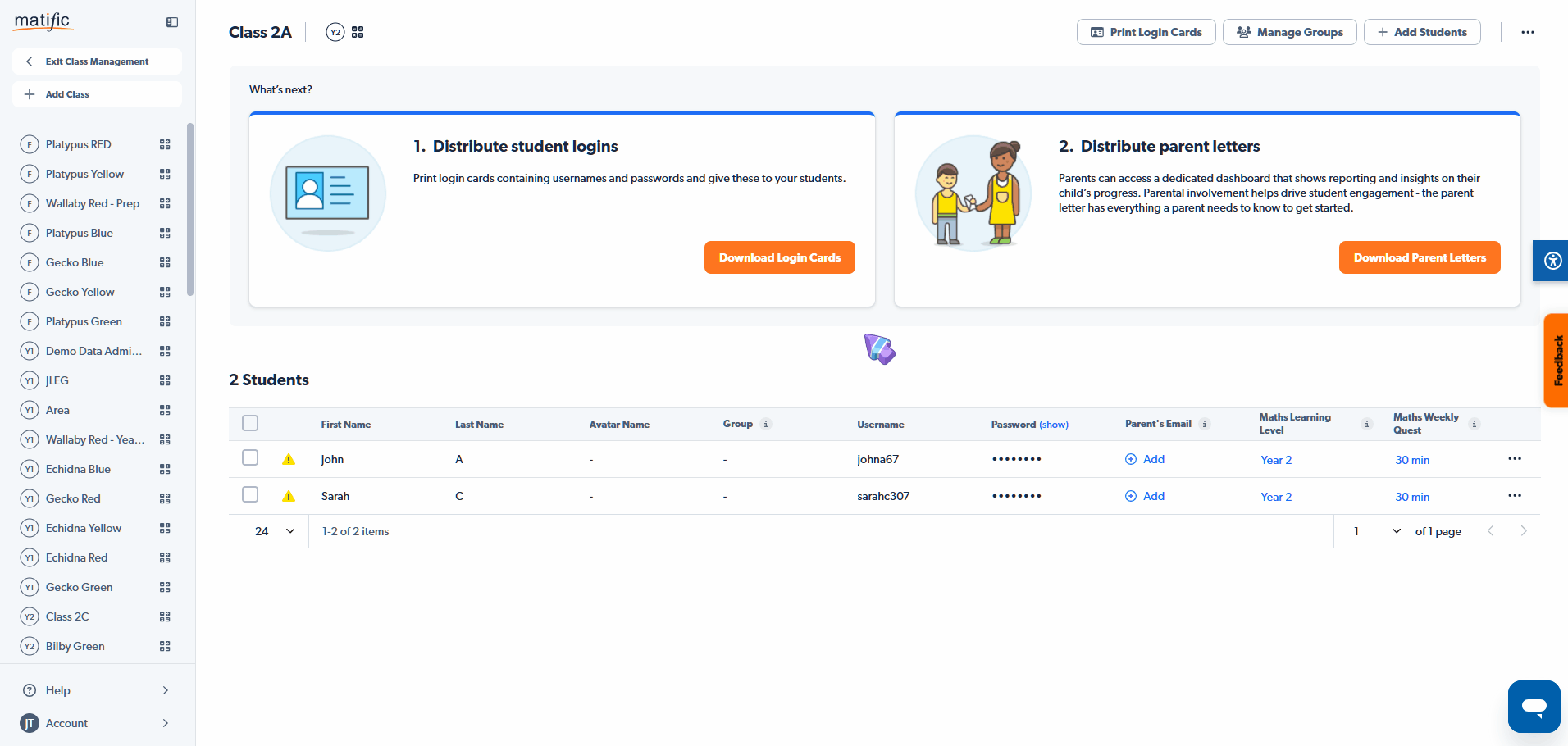Click the accessibility icon on the right edge
This screenshot has width=1568, height=746.
tap(1552, 261)
